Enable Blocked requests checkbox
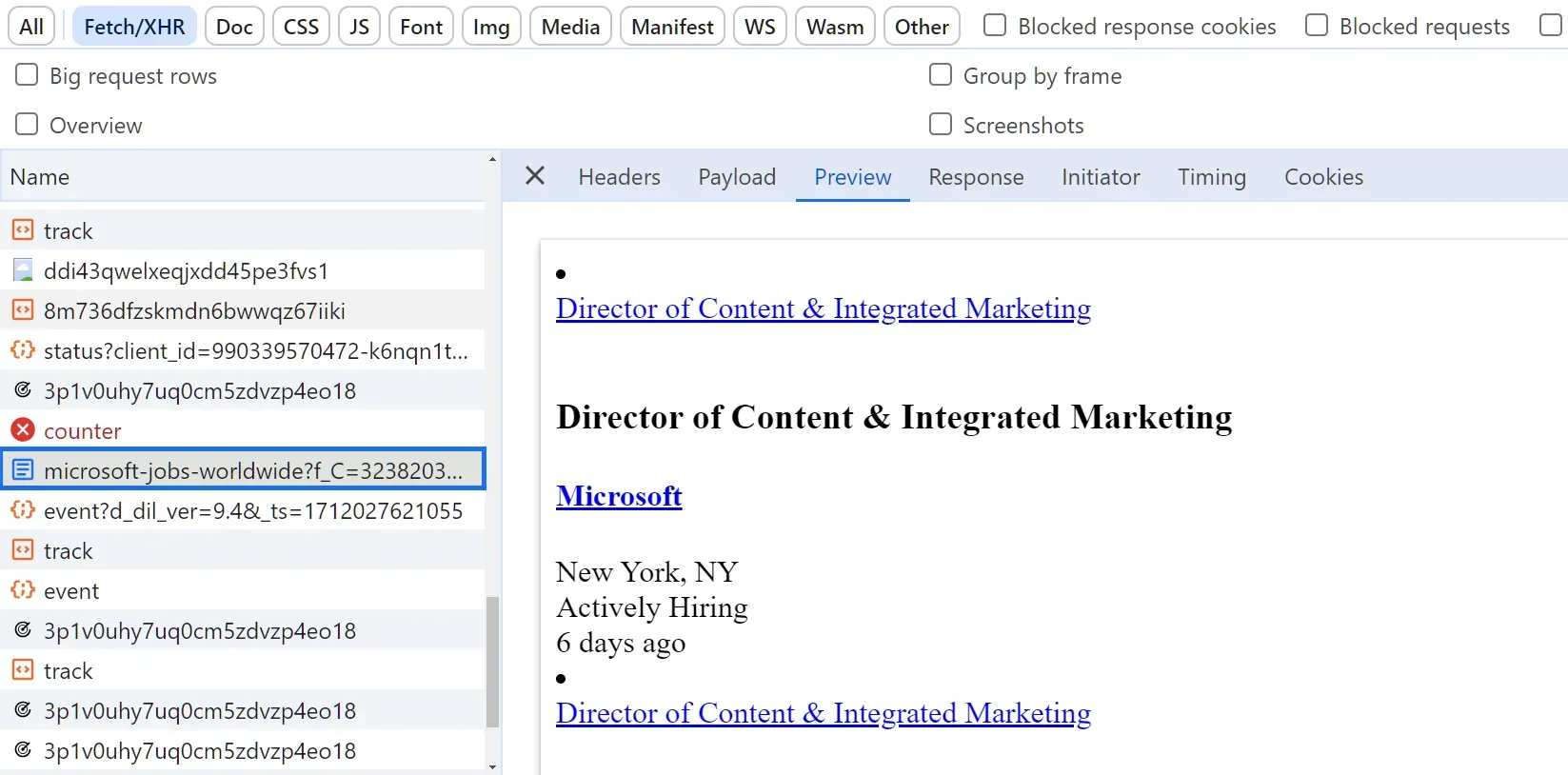 [x=1316, y=26]
